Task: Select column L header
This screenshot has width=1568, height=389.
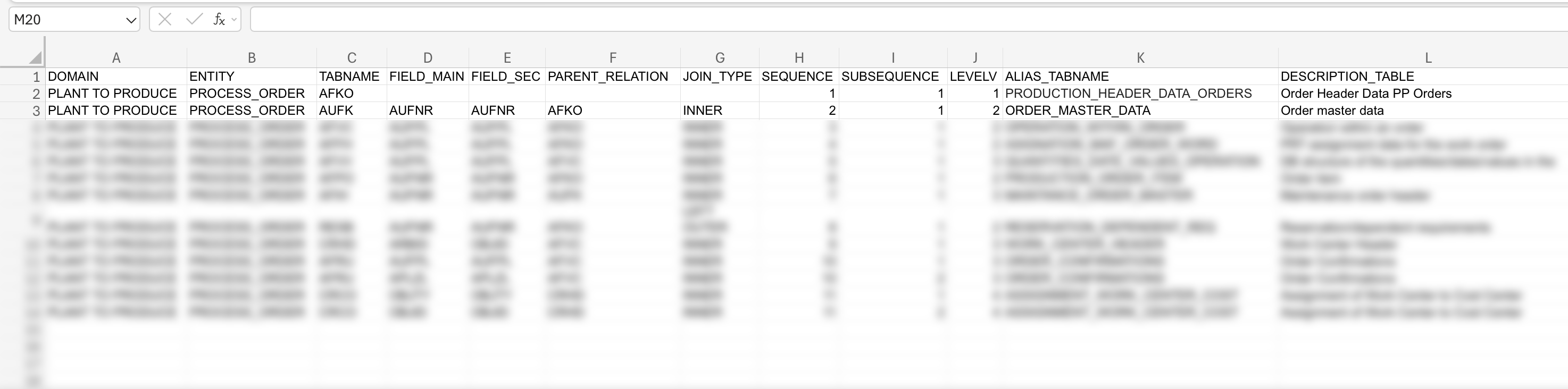Action: tap(1428, 58)
